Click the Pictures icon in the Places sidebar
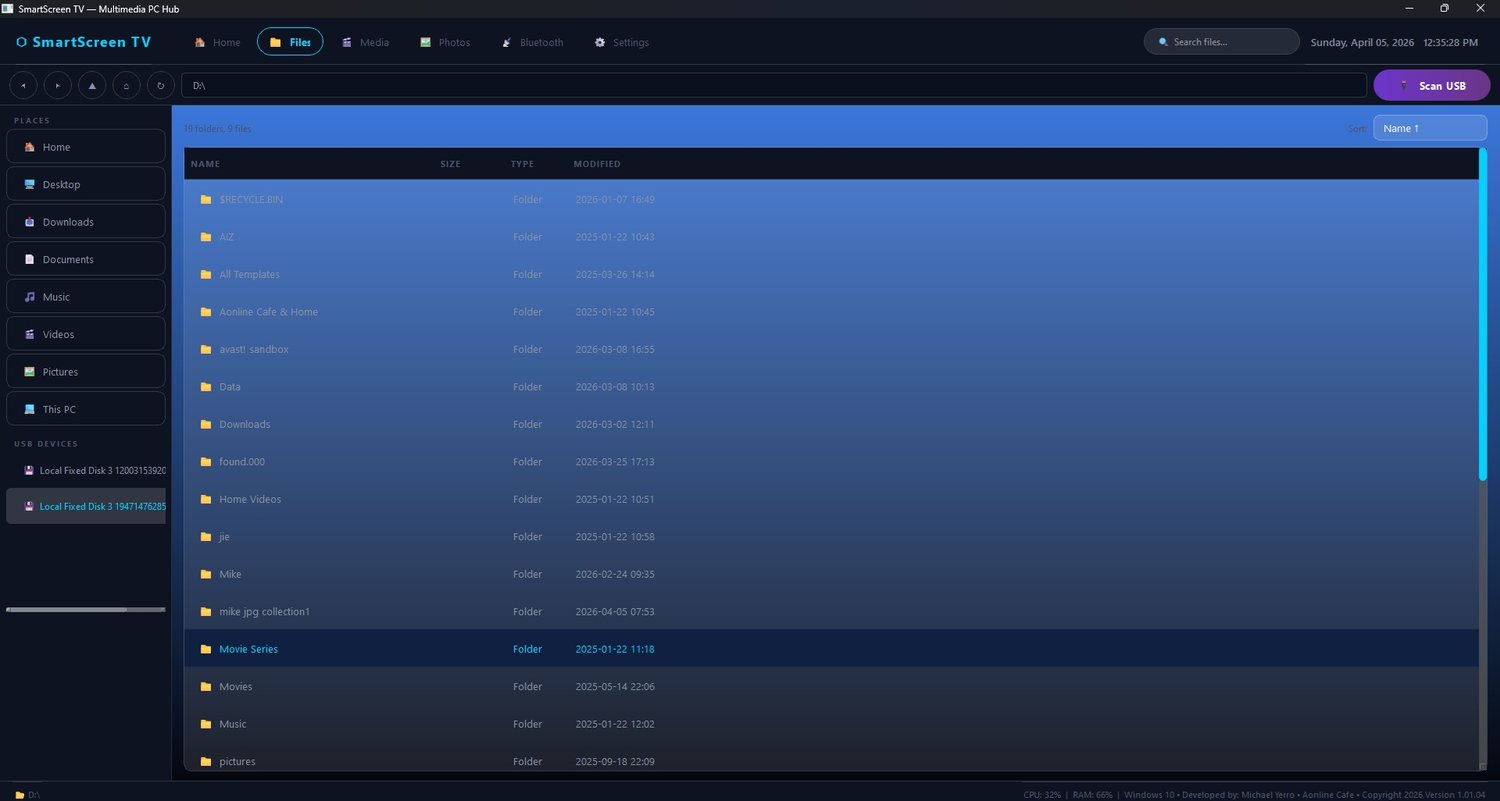This screenshot has width=1500, height=801. tap(30, 372)
